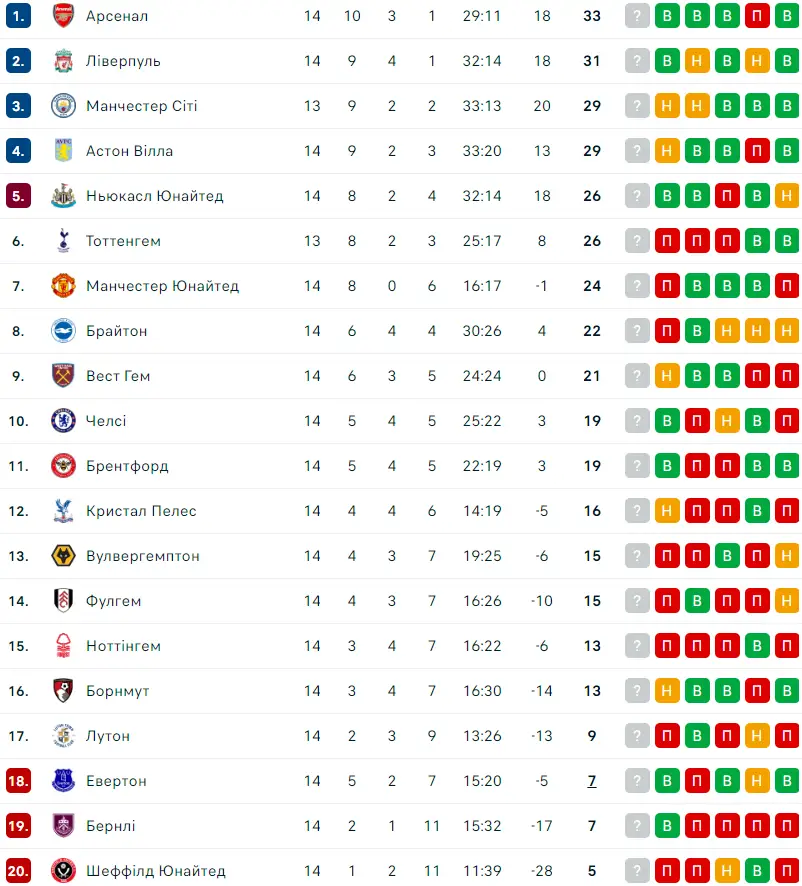802x886 pixels.
Task: Open Manchester City's crest icon
Action: click(x=63, y=106)
